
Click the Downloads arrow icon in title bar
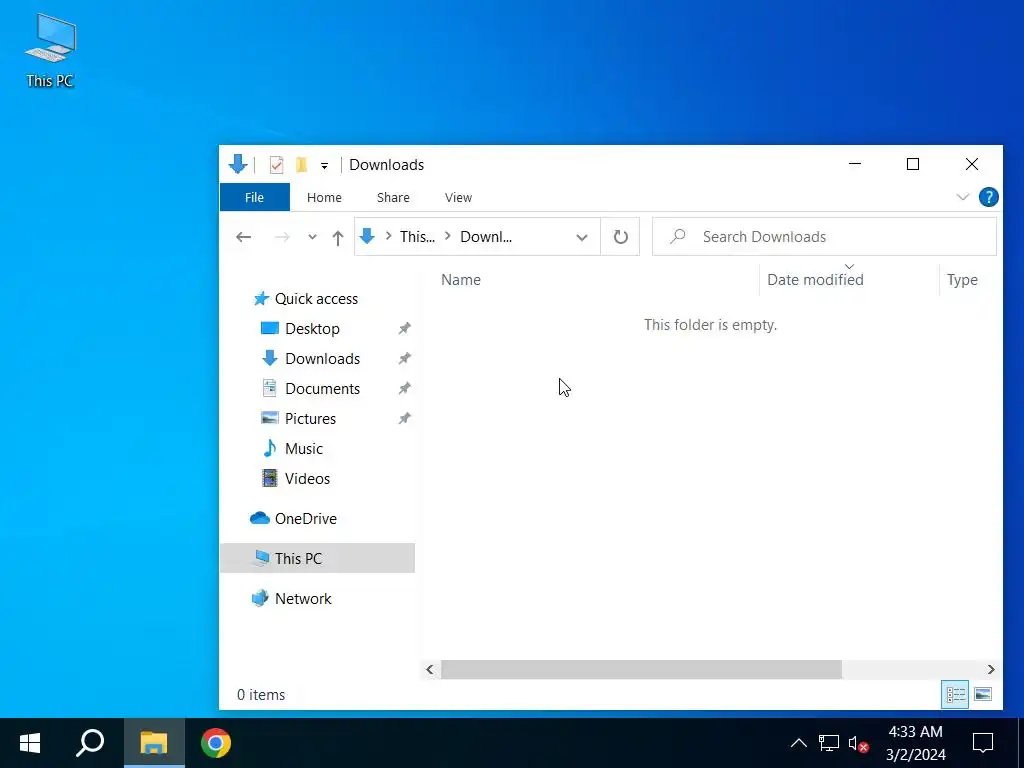[x=238, y=165]
